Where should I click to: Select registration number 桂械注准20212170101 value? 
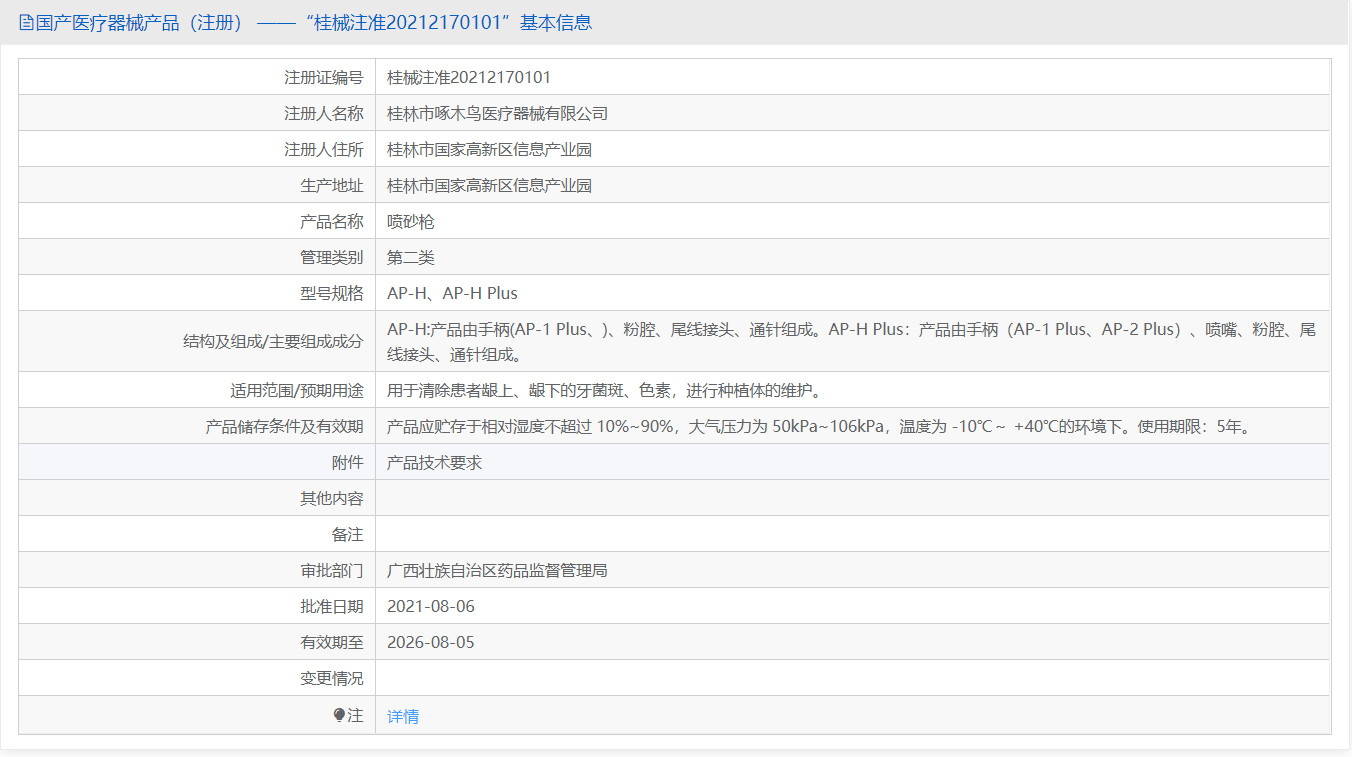[469, 77]
